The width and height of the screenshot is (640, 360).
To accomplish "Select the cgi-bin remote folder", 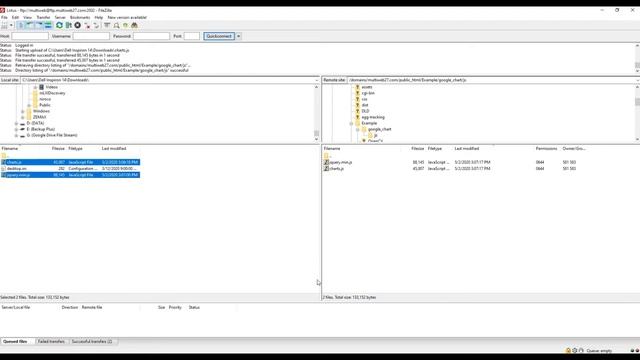I will tap(368, 93).
